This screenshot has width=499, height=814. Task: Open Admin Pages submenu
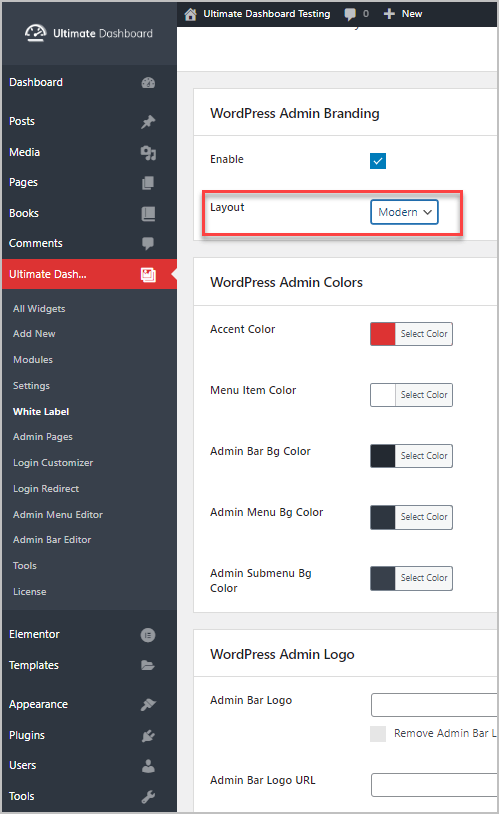(43, 437)
